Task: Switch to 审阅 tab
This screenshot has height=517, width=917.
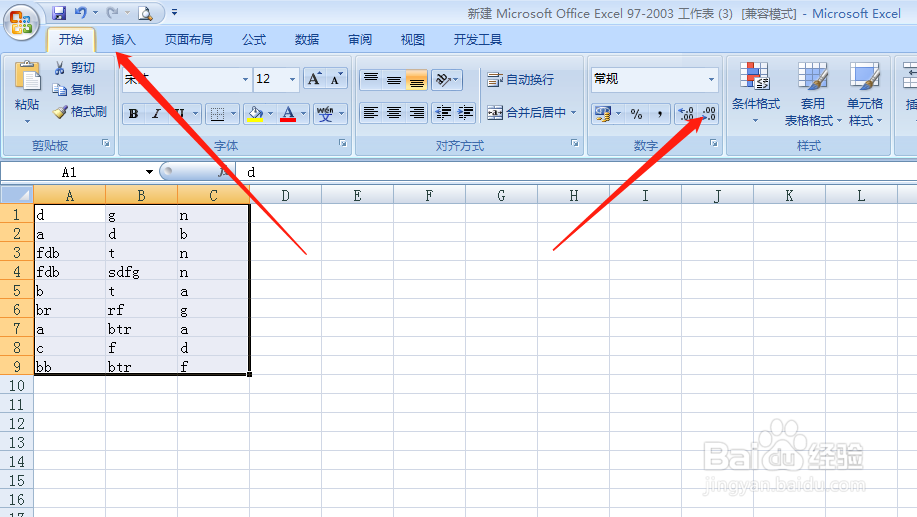Action: [360, 40]
